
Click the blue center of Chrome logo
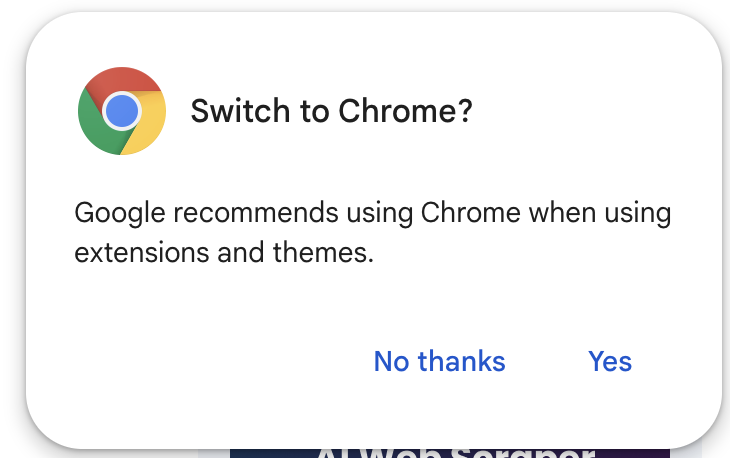pos(121,111)
